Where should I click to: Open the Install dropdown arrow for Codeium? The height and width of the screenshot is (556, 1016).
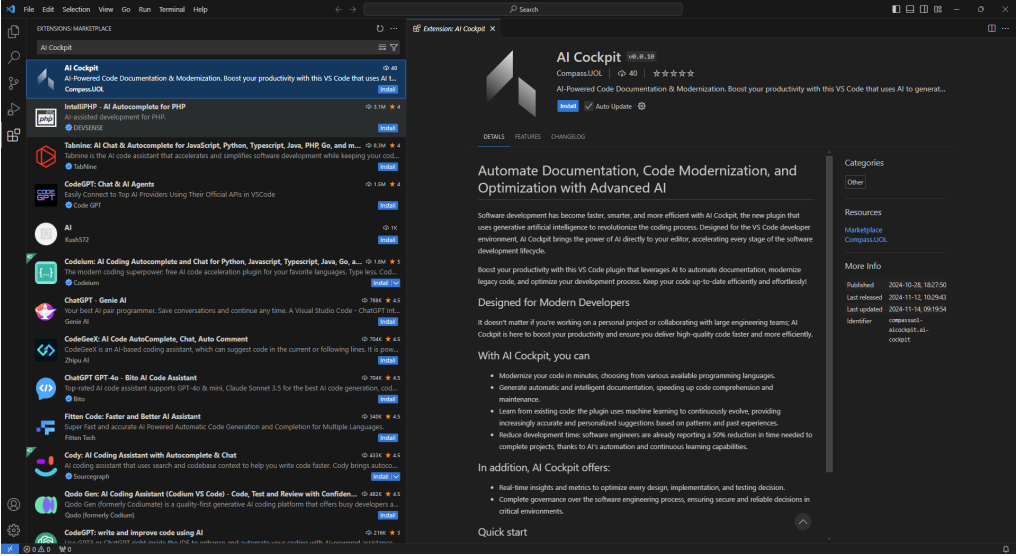[x=396, y=283]
